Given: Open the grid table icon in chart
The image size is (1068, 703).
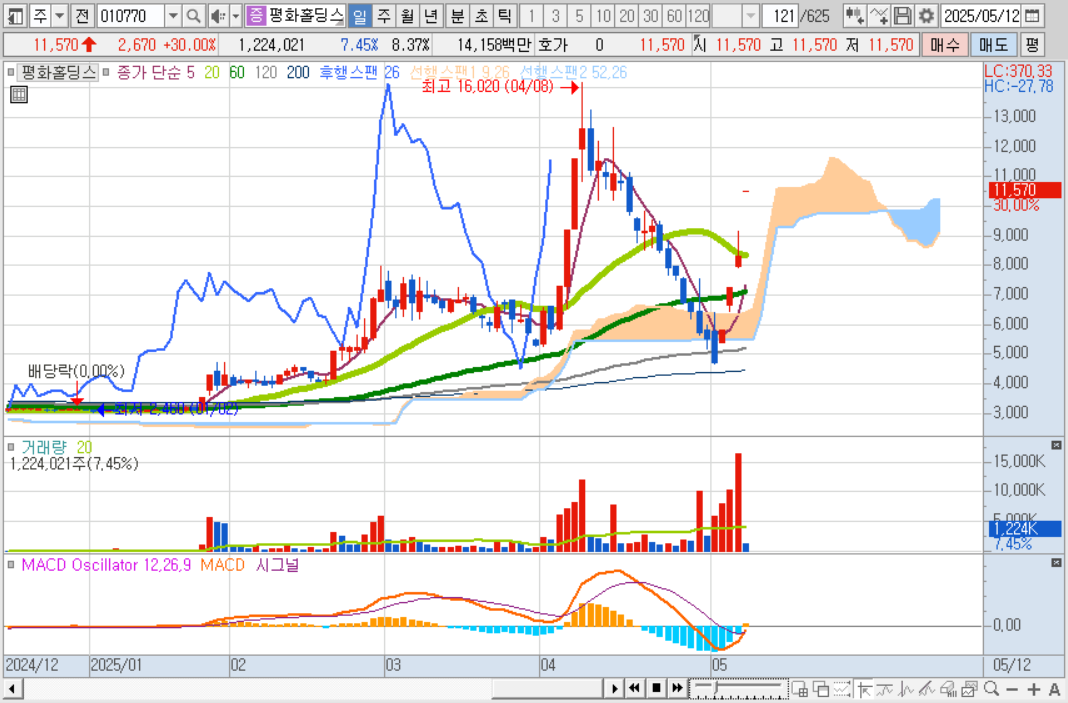Looking at the screenshot, I should click(18, 95).
